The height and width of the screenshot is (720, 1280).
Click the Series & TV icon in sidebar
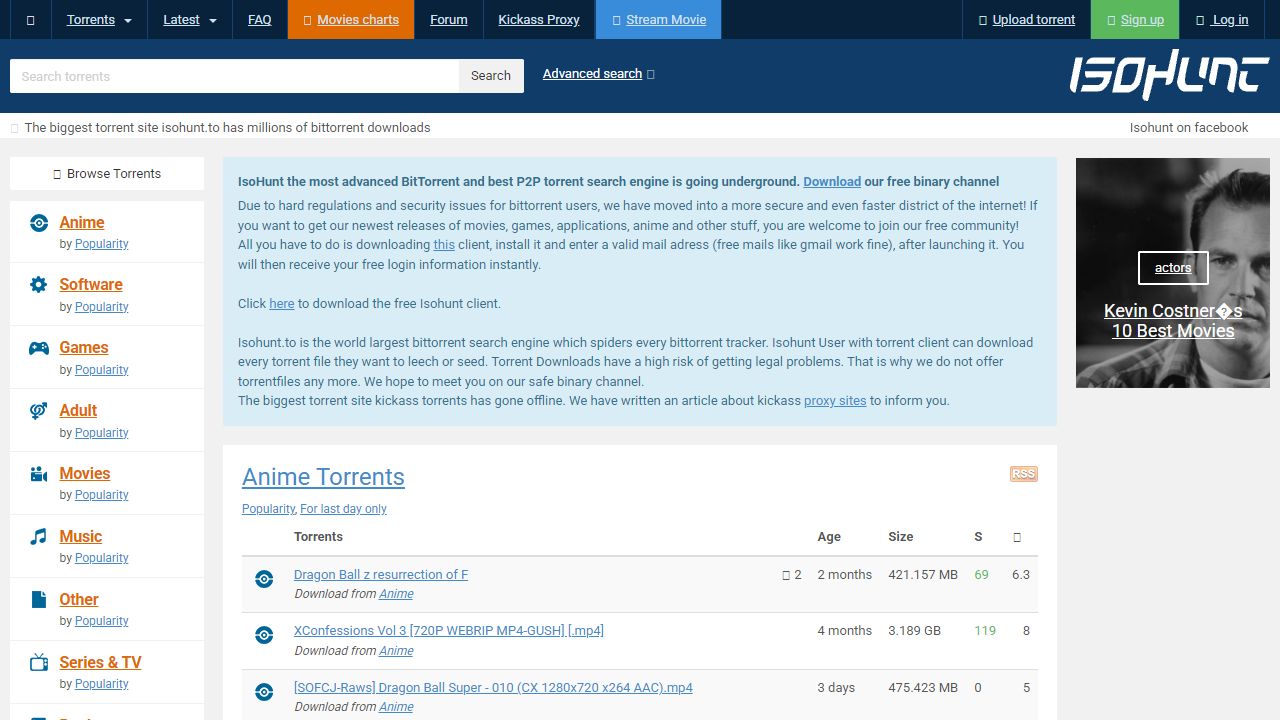tap(39, 662)
